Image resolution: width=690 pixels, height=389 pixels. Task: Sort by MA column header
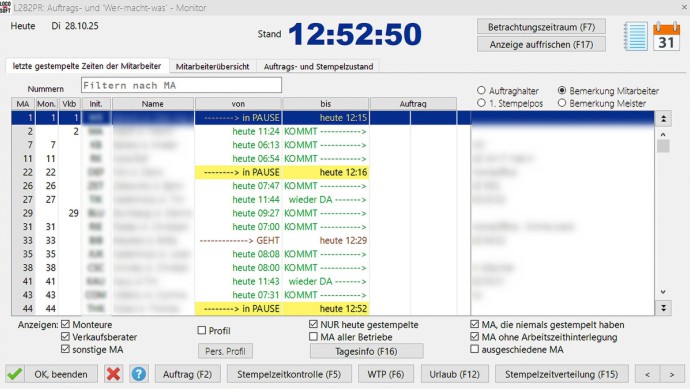(x=23, y=104)
